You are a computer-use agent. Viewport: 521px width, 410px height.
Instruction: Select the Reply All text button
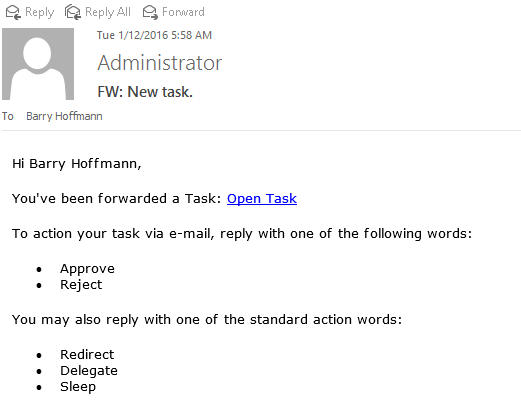tap(108, 12)
